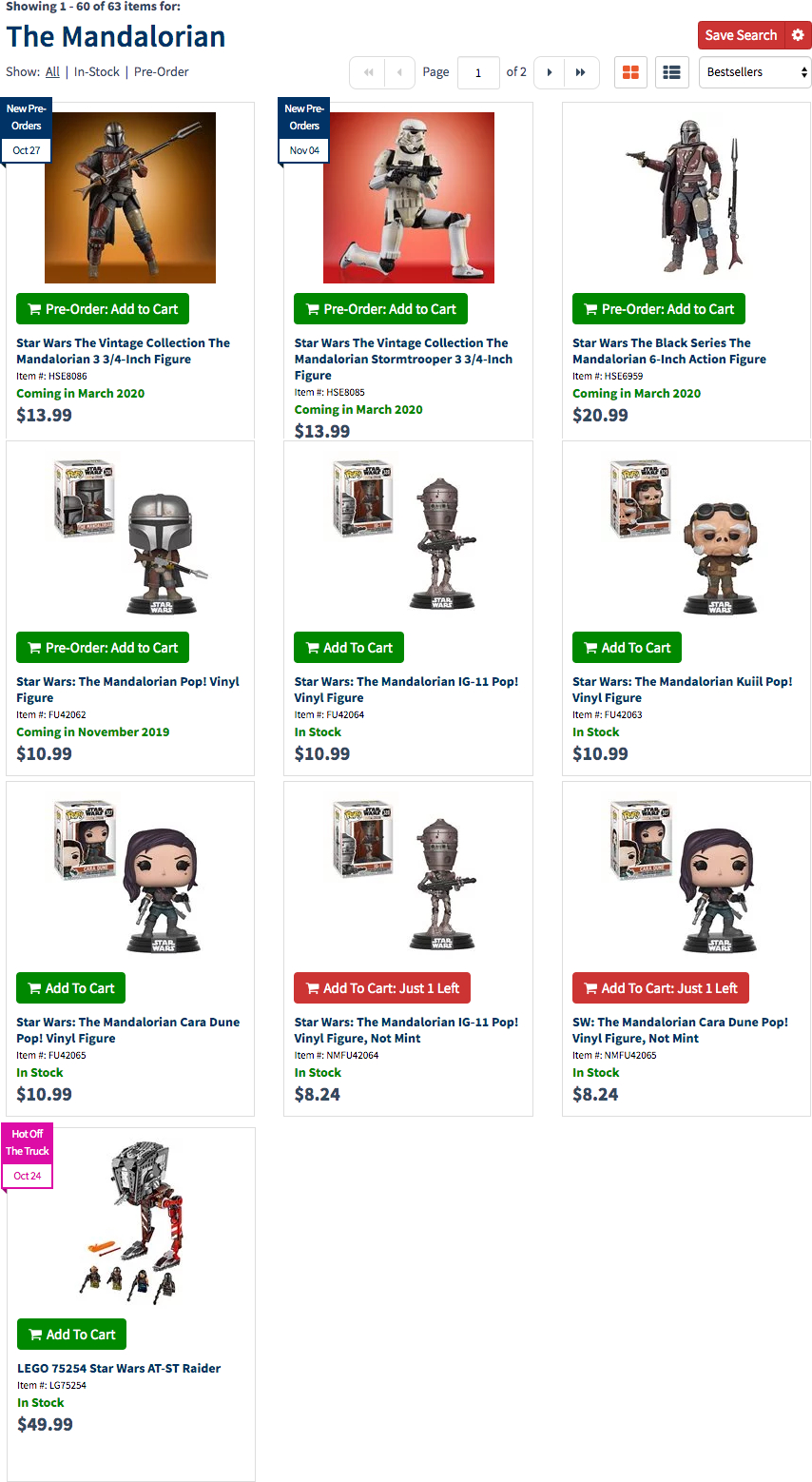Jump to first page arrow

tap(368, 72)
